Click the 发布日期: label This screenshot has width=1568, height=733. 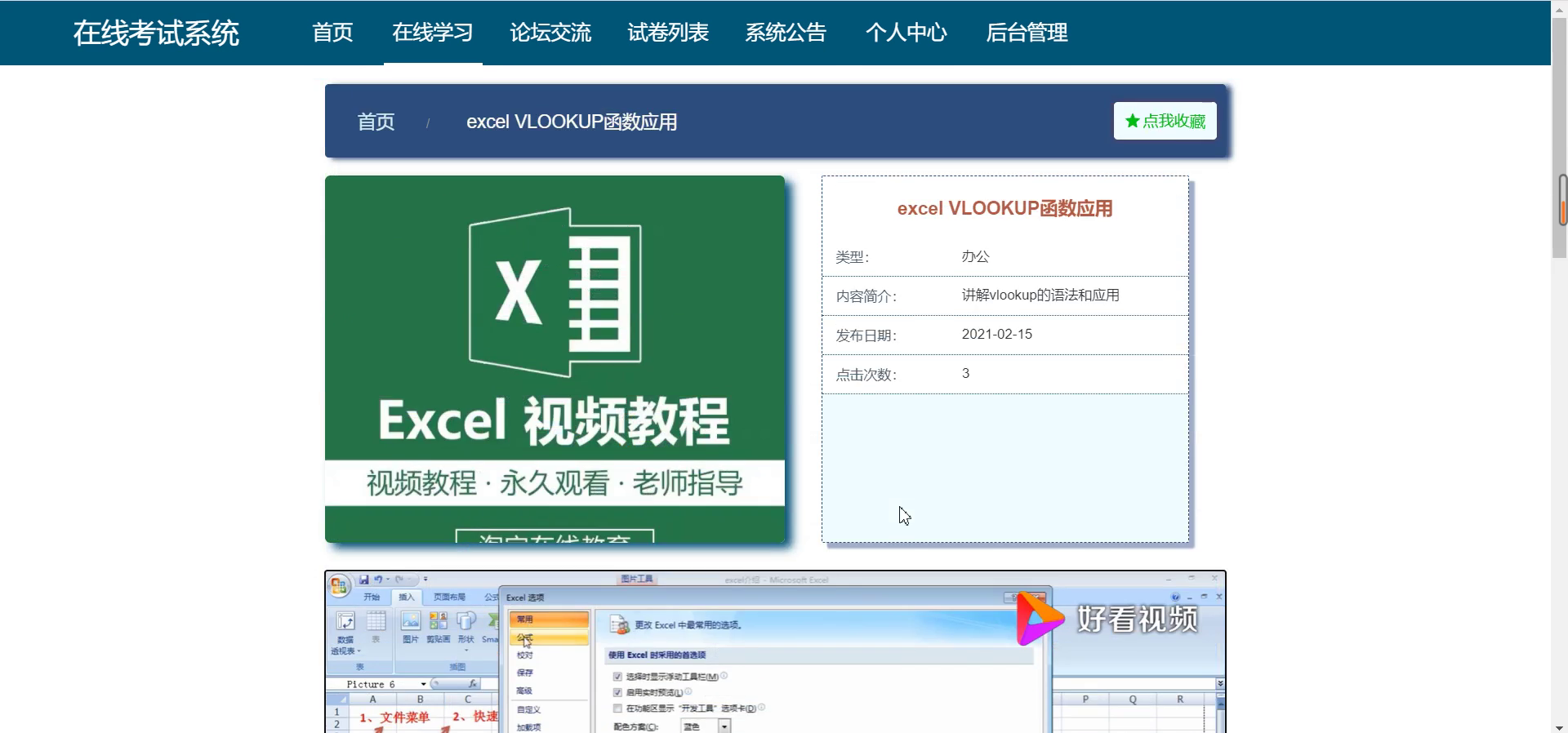866,335
